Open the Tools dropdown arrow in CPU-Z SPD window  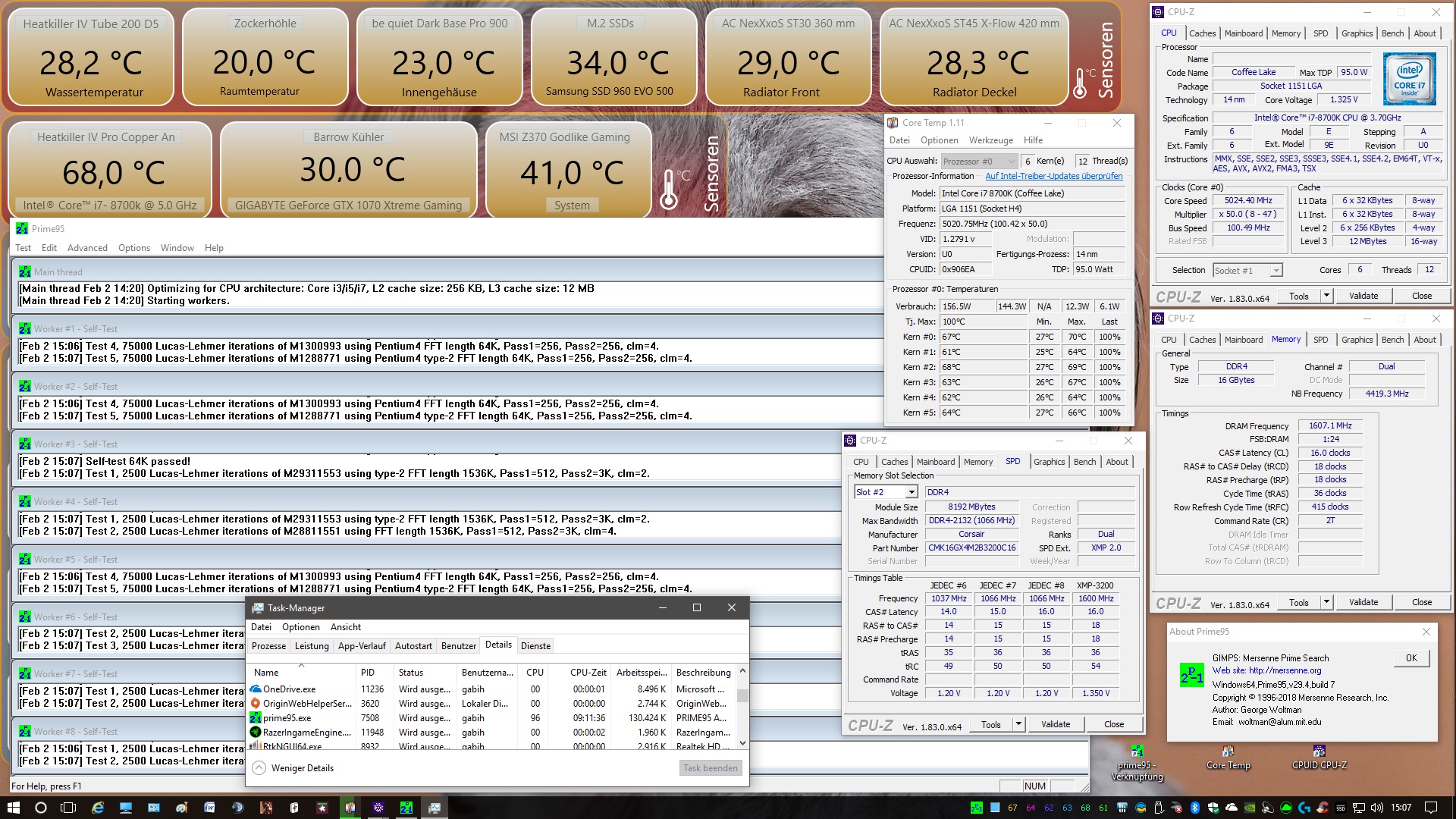pos(1018,725)
